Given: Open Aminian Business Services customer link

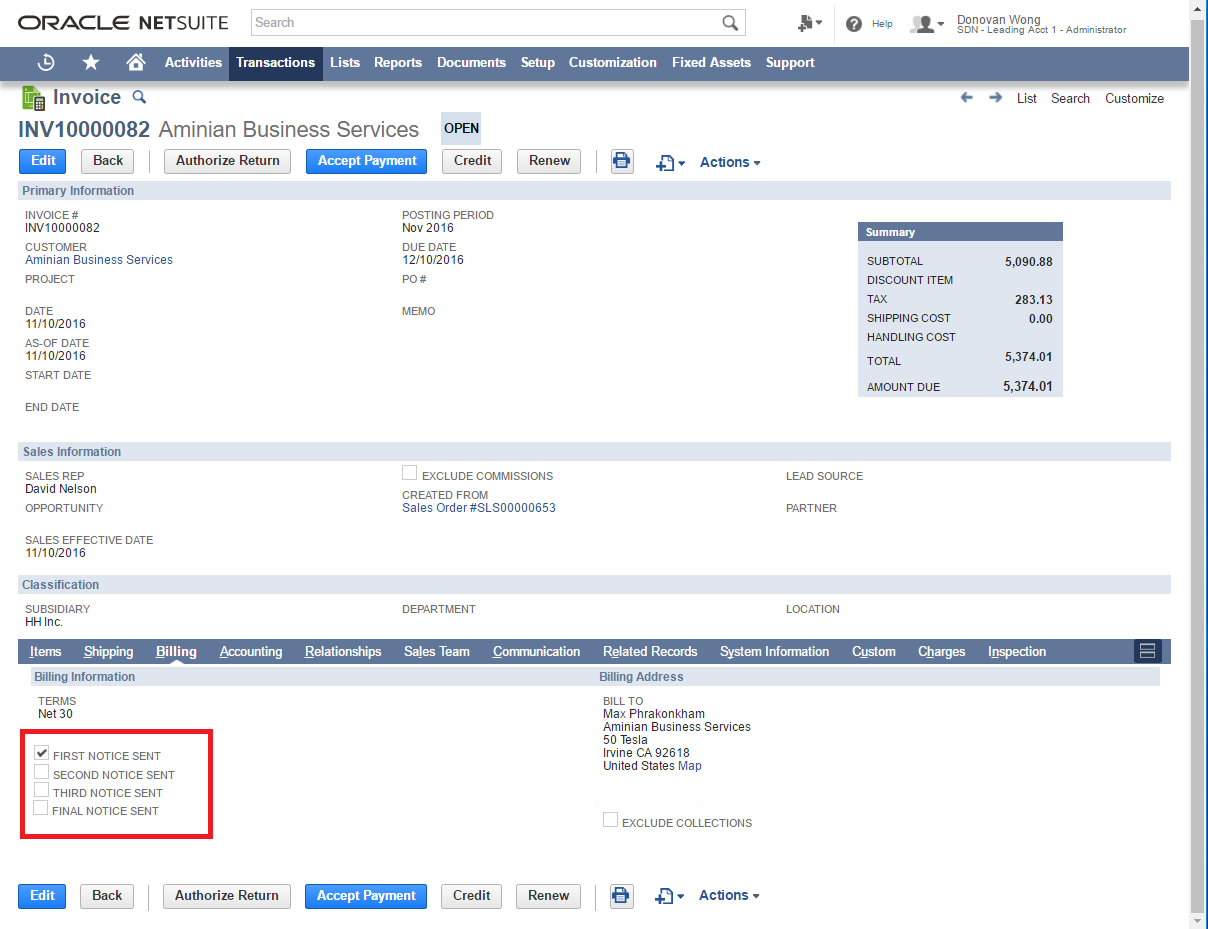Looking at the screenshot, I should (x=99, y=260).
